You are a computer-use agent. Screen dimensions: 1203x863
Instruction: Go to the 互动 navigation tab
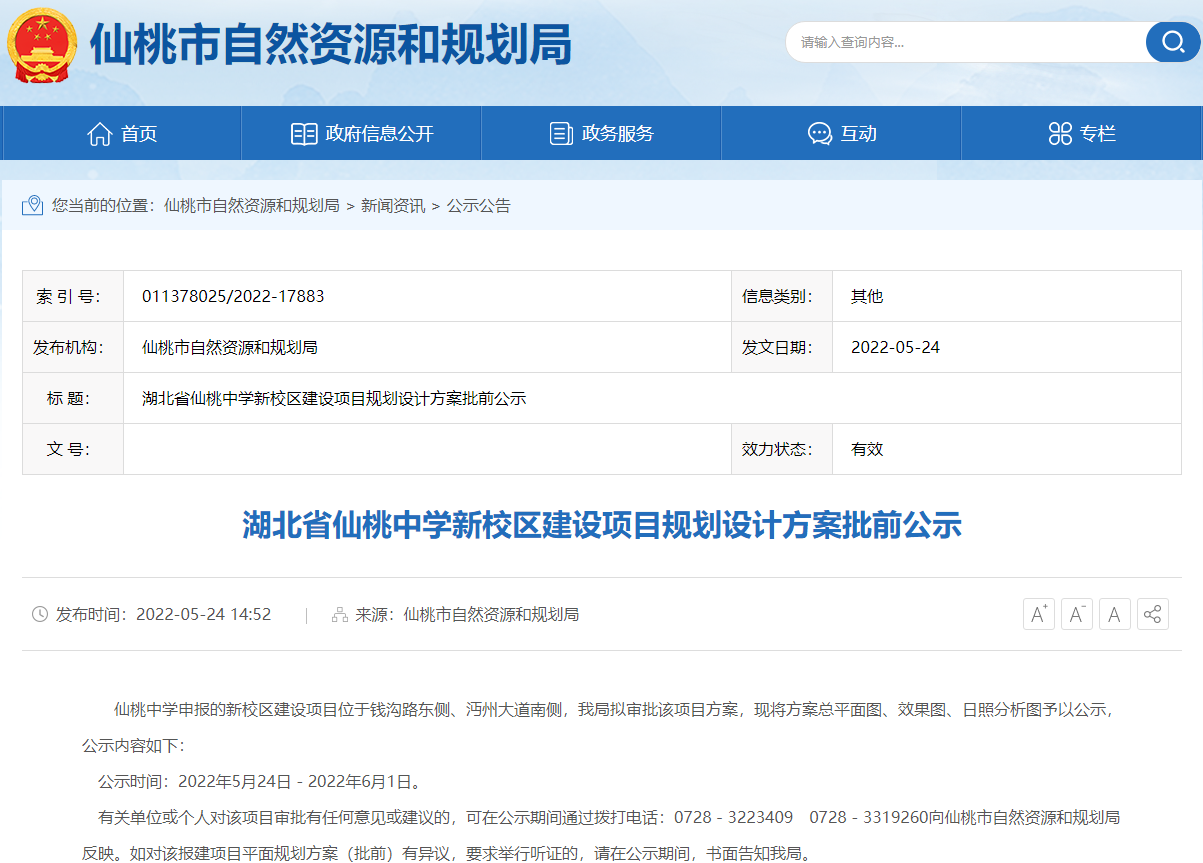[x=842, y=134]
